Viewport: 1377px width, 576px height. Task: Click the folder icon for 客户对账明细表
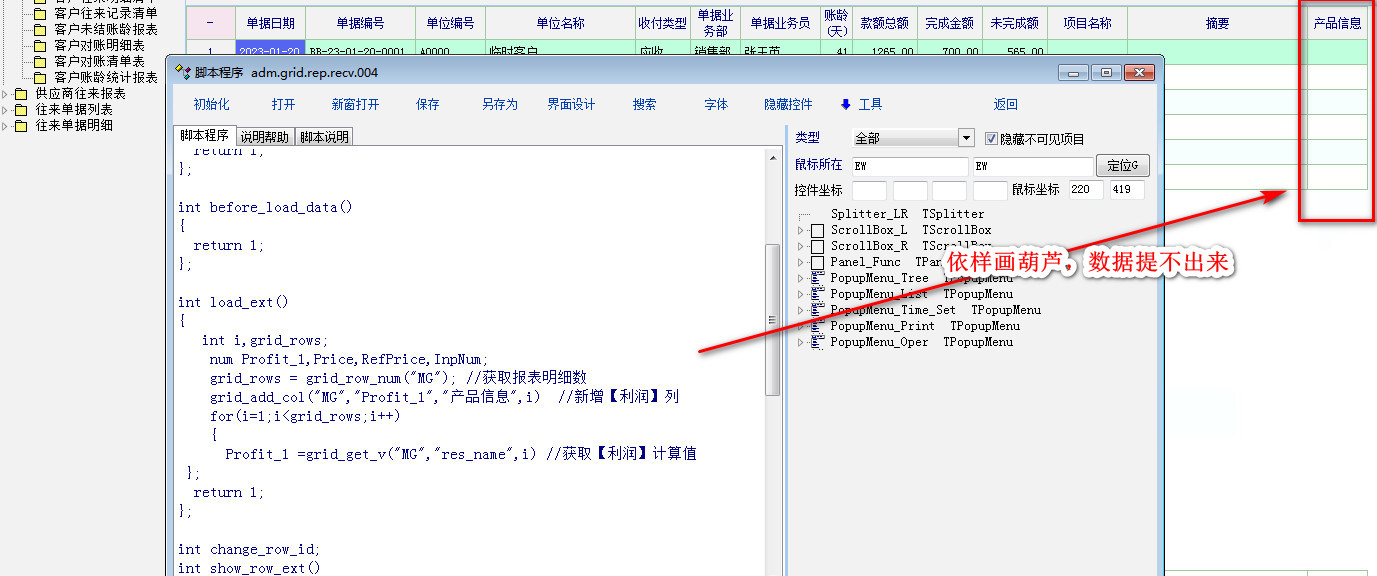click(40, 45)
